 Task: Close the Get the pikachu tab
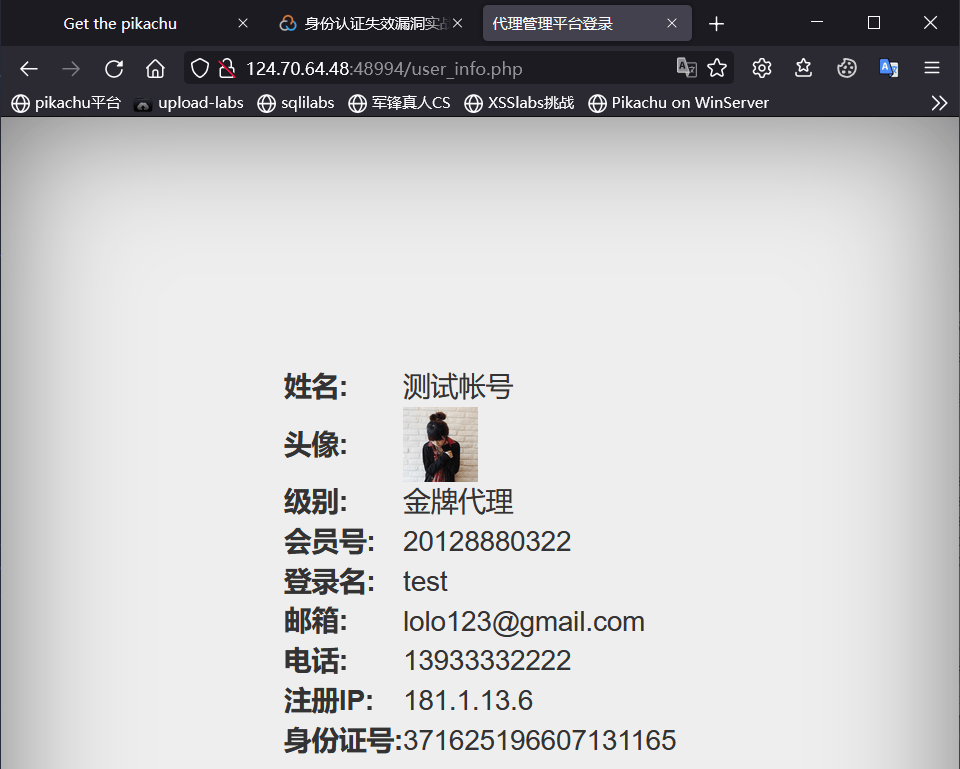click(243, 23)
